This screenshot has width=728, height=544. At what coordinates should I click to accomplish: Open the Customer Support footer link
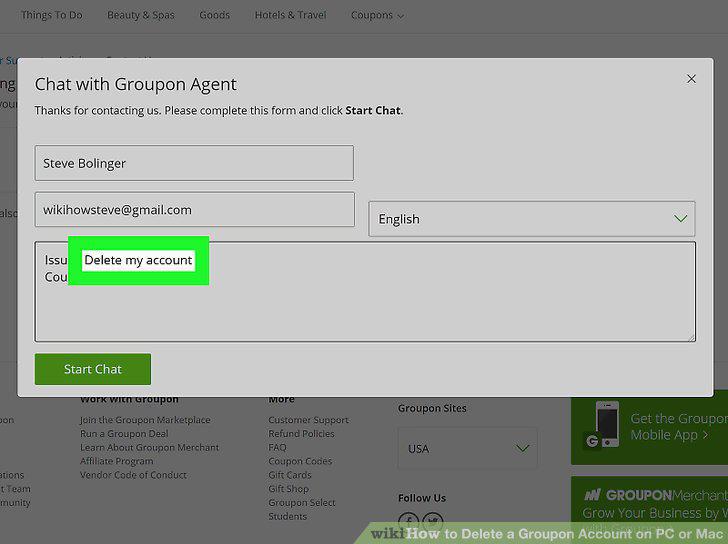(x=308, y=420)
